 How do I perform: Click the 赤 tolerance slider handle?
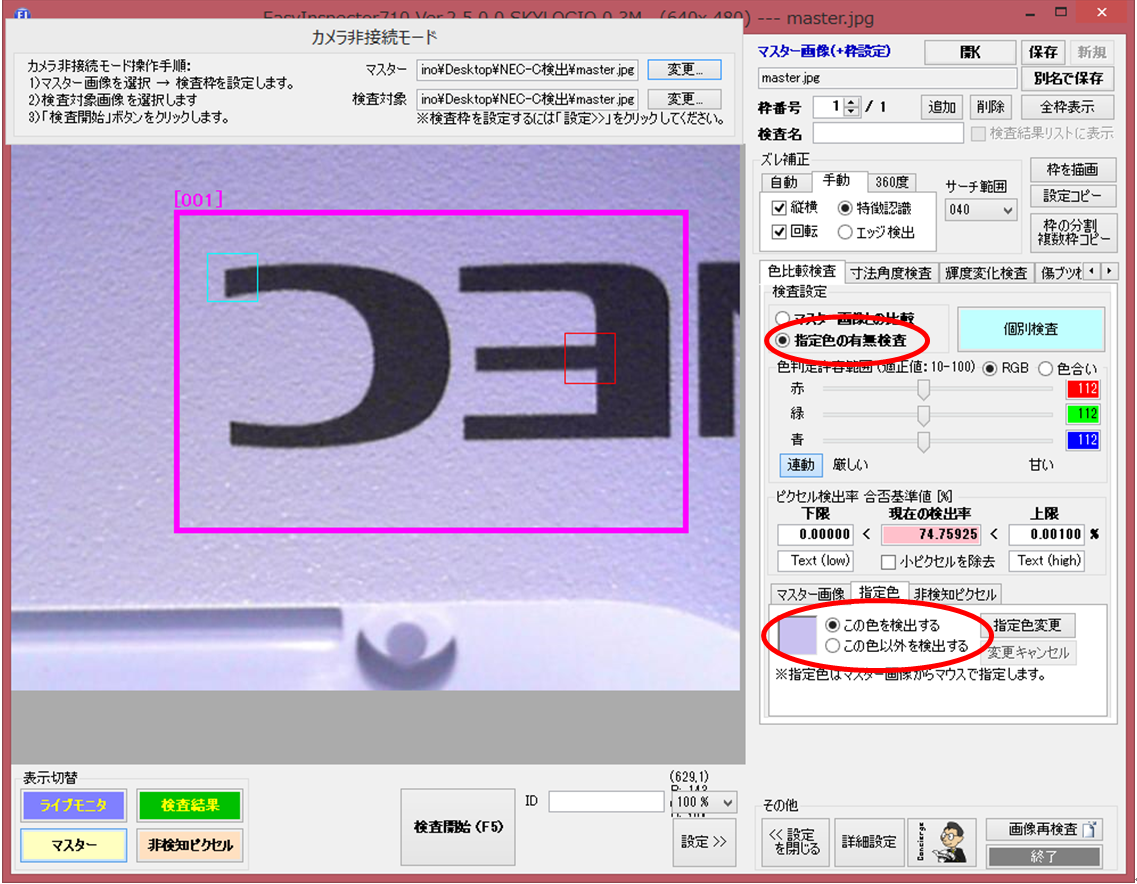(x=923, y=389)
